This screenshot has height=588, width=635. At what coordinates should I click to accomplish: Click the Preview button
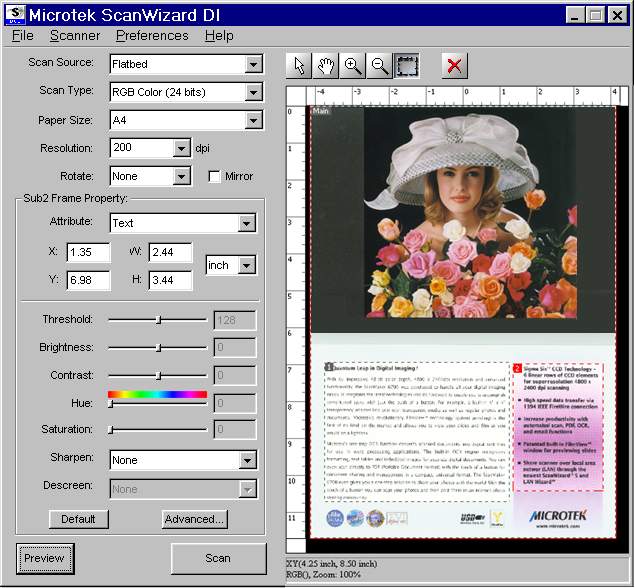pyautogui.click(x=45, y=558)
